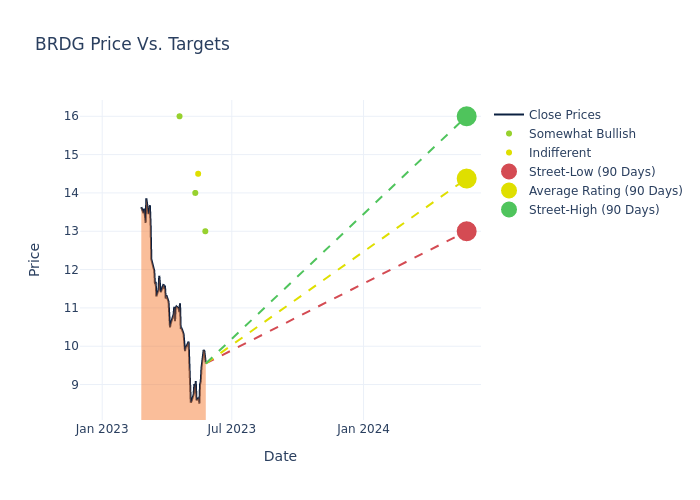Click the large green Street-High marker on chart
700x500 pixels.
[x=466, y=116]
